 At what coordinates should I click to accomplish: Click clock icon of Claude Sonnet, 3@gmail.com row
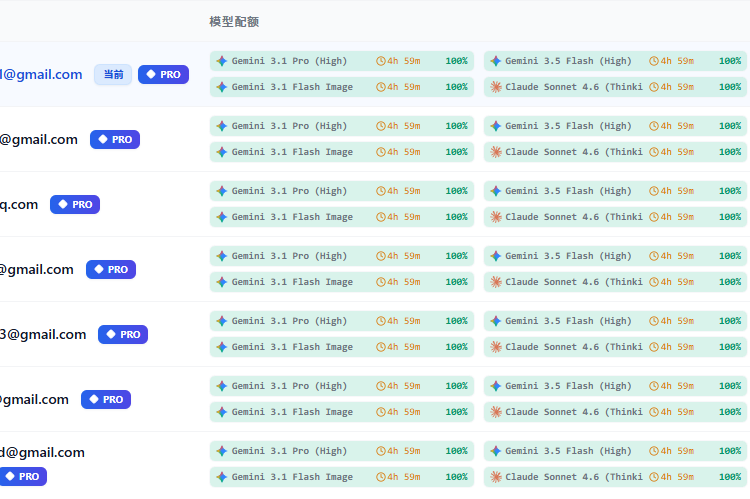tap(654, 347)
